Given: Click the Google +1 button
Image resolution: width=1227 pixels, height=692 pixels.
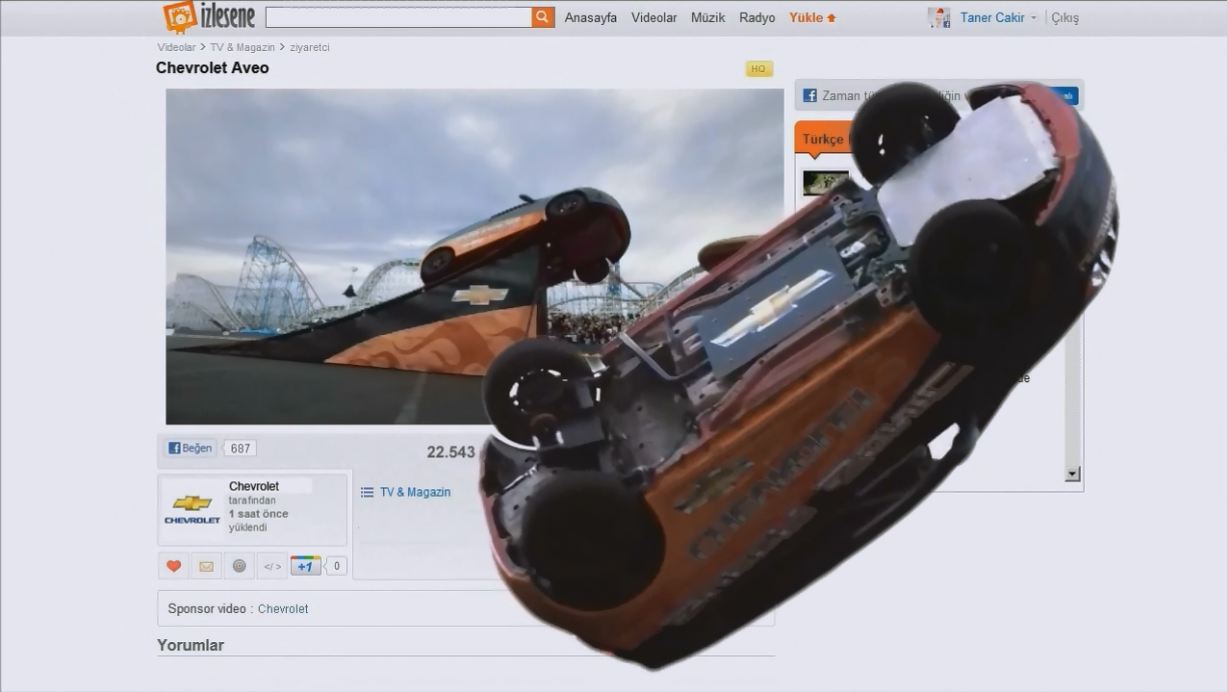Looking at the screenshot, I should (305, 566).
